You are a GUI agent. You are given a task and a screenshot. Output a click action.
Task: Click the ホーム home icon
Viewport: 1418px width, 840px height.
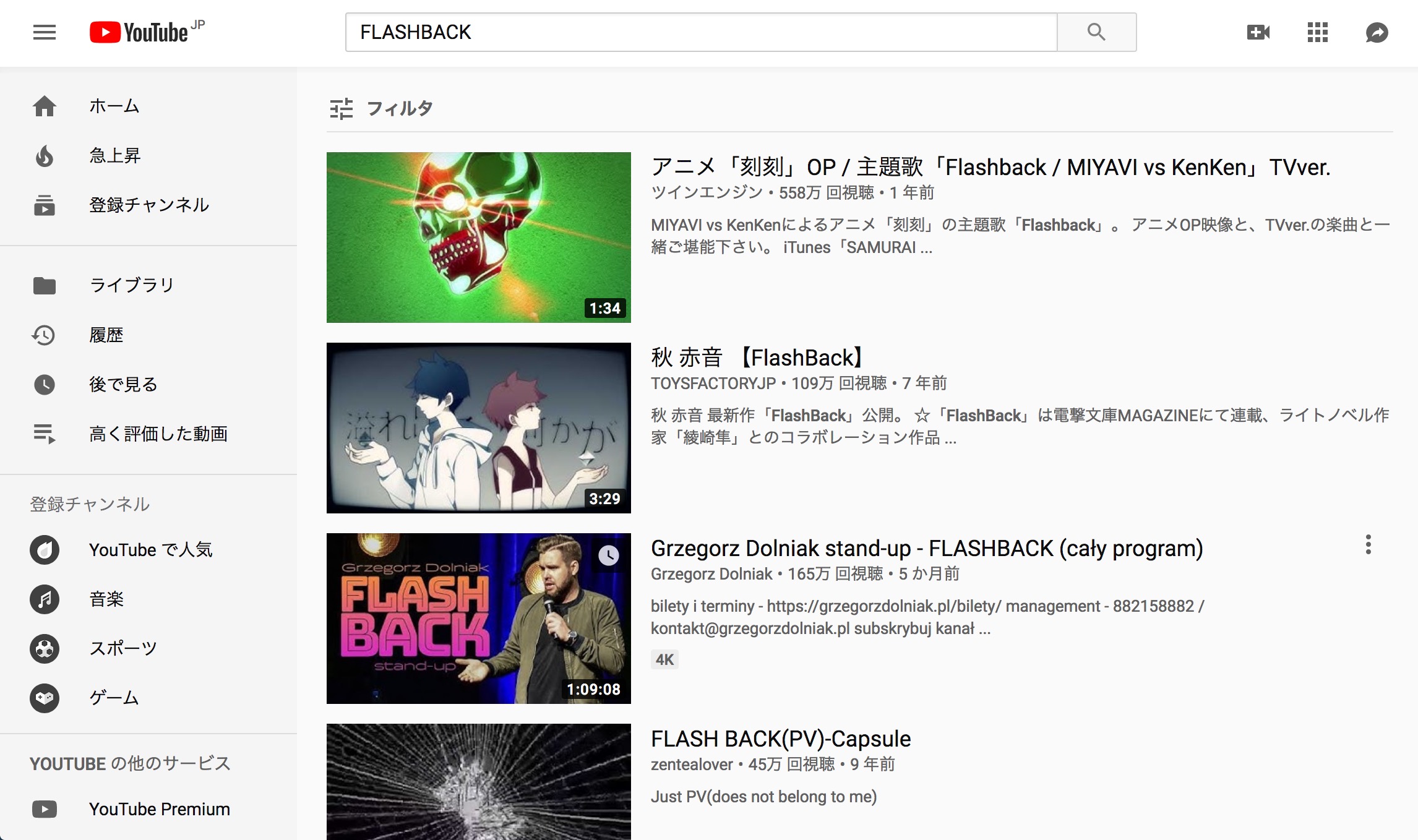pos(45,106)
